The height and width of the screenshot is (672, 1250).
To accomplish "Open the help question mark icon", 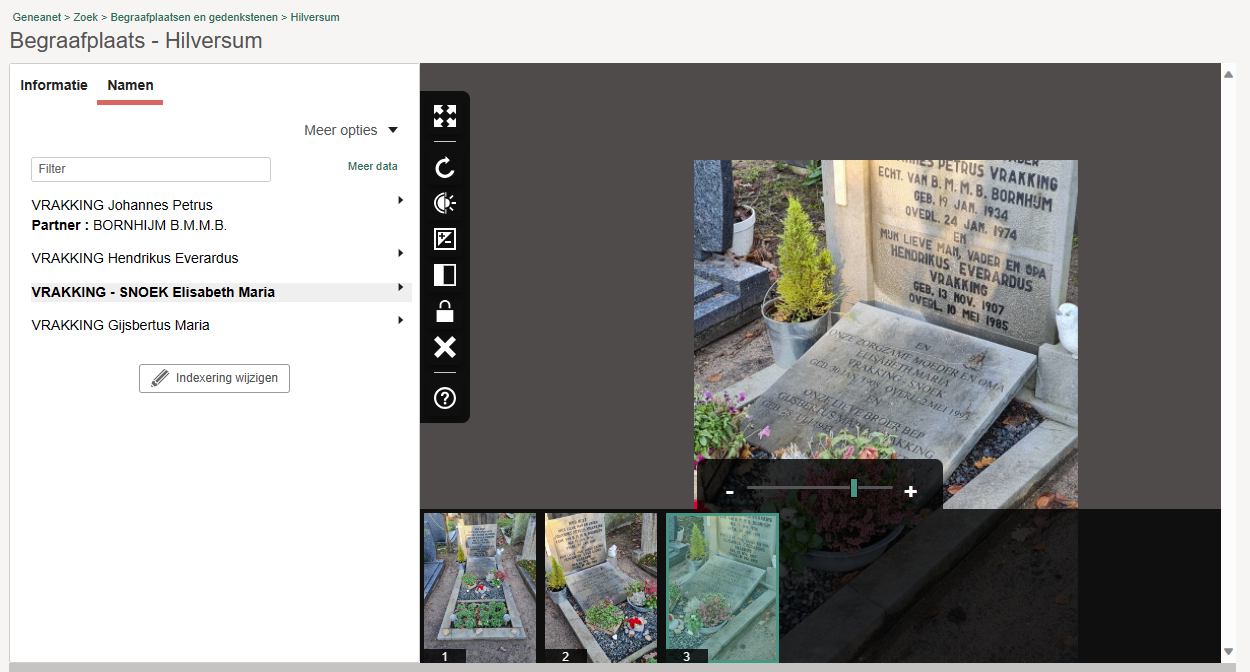I will (x=445, y=398).
